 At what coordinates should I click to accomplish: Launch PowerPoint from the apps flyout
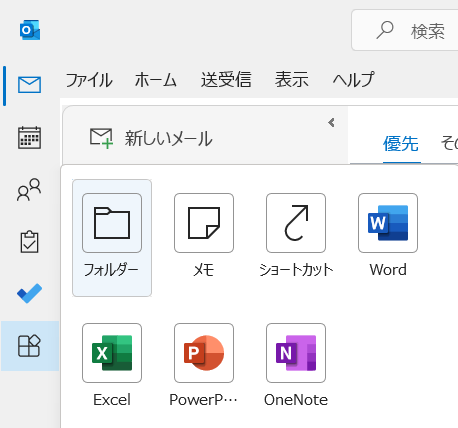tap(204, 353)
